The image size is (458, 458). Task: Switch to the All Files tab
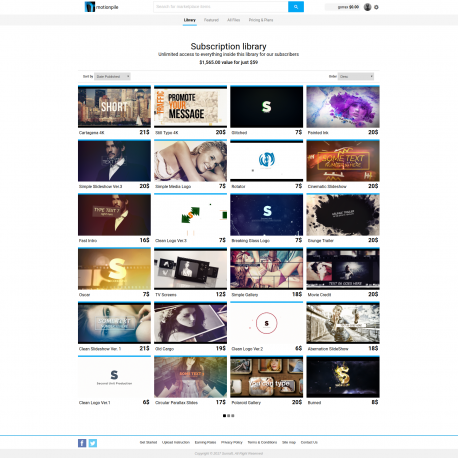[234, 20]
